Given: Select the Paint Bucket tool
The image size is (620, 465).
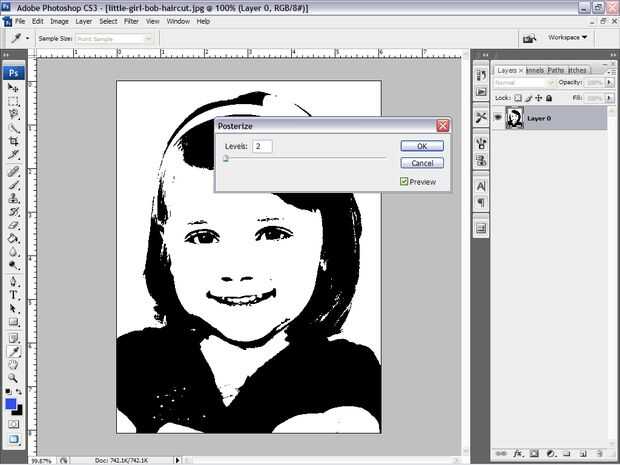Looking at the screenshot, I should pyautogui.click(x=13, y=238).
